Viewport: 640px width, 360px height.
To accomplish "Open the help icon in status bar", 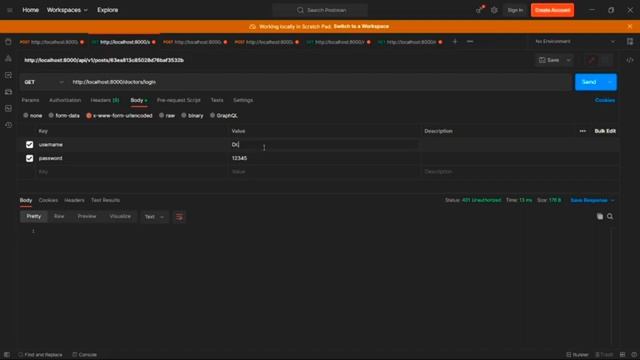I will pyautogui.click(x=634, y=355).
